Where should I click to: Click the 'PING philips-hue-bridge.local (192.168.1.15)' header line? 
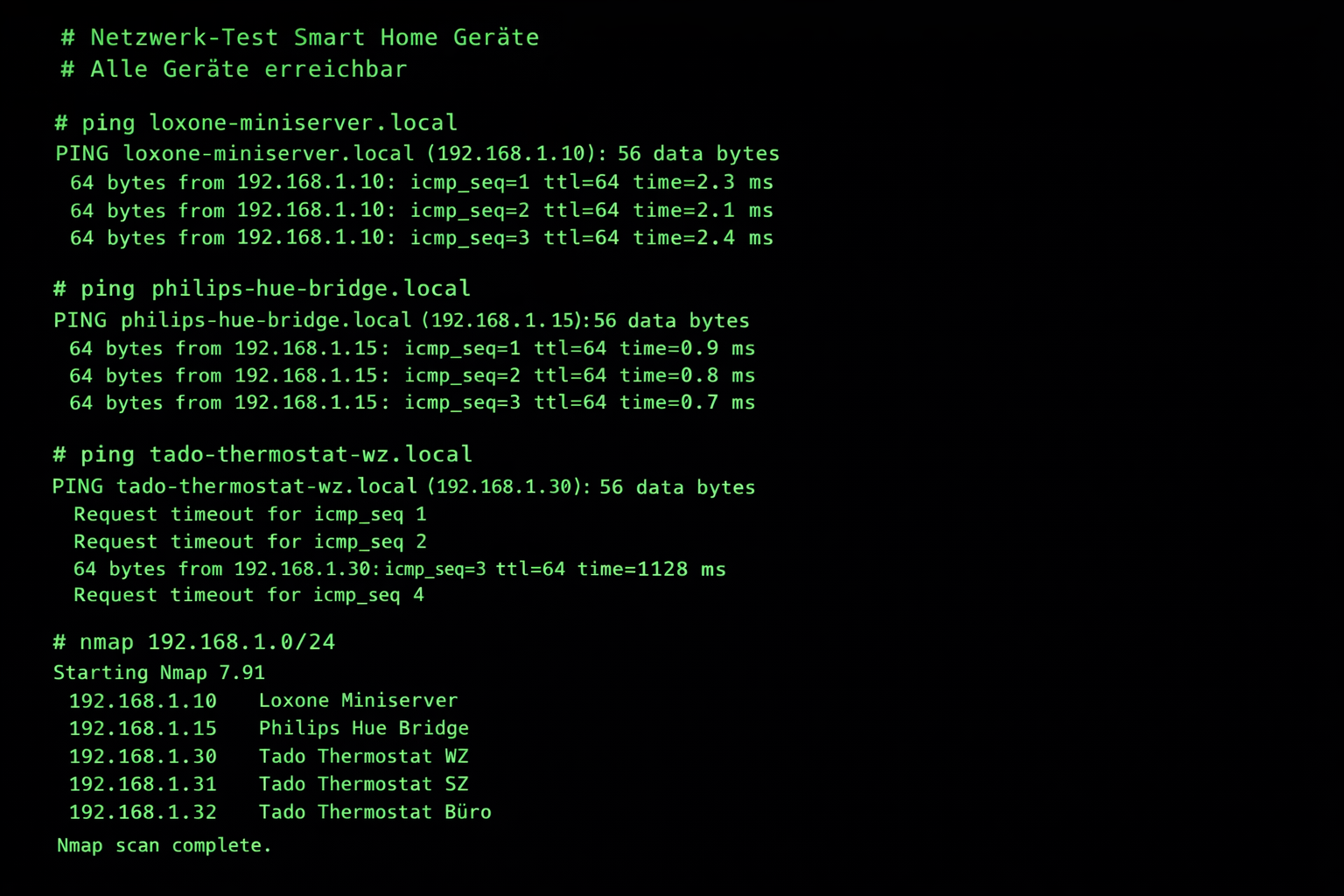click(x=402, y=321)
